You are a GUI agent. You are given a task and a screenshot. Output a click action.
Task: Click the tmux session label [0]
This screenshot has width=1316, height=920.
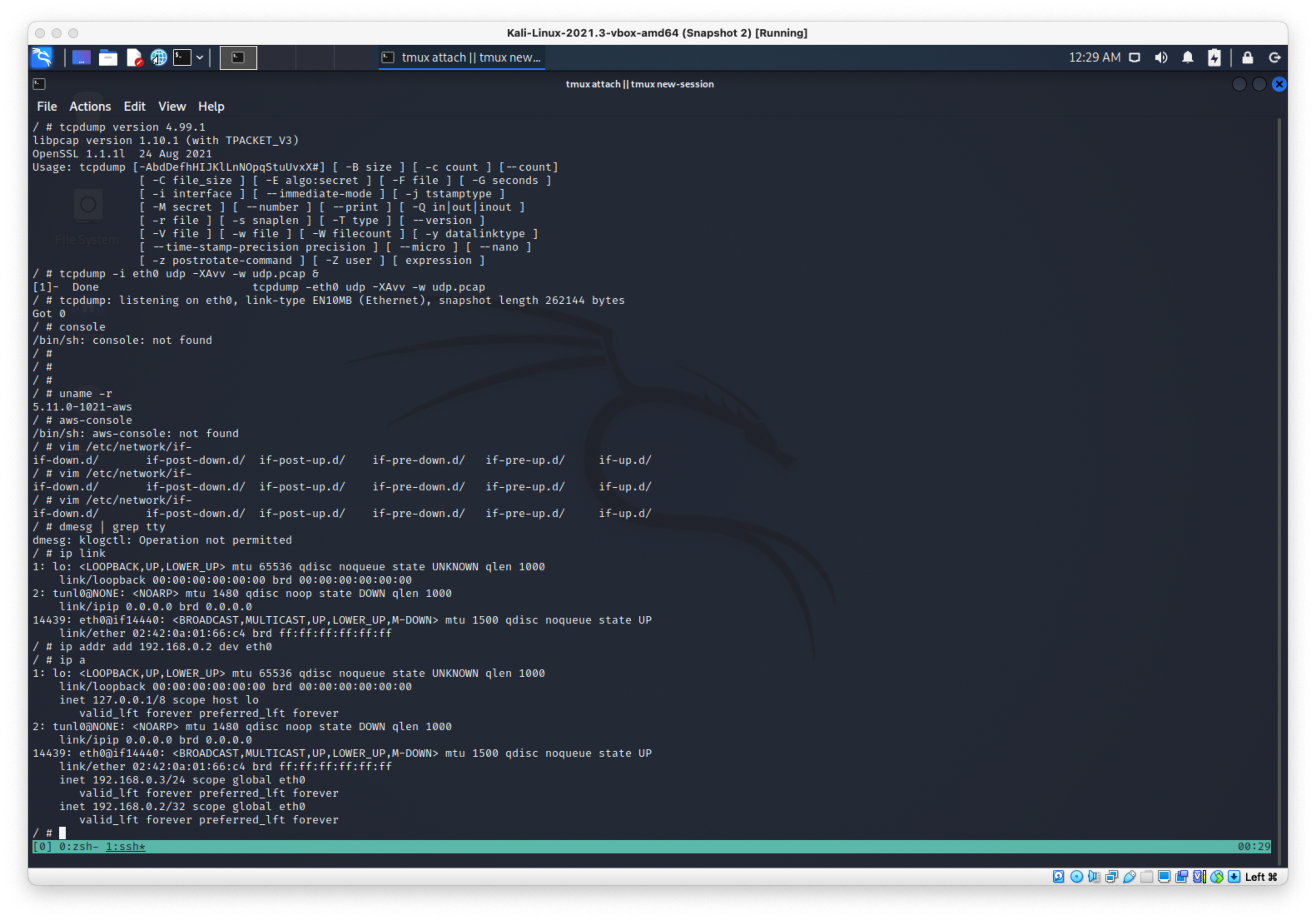click(x=42, y=847)
